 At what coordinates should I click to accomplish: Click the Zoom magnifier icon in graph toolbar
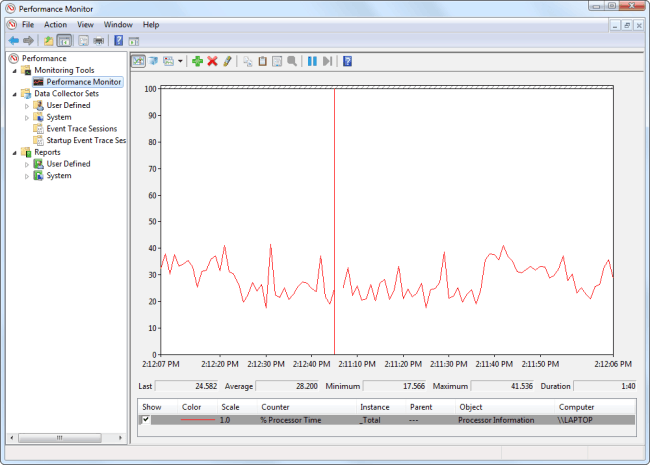click(x=292, y=61)
